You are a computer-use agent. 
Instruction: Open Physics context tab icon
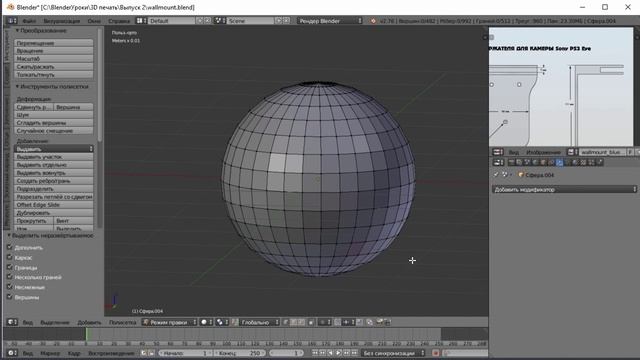pyautogui.click(x=600, y=162)
